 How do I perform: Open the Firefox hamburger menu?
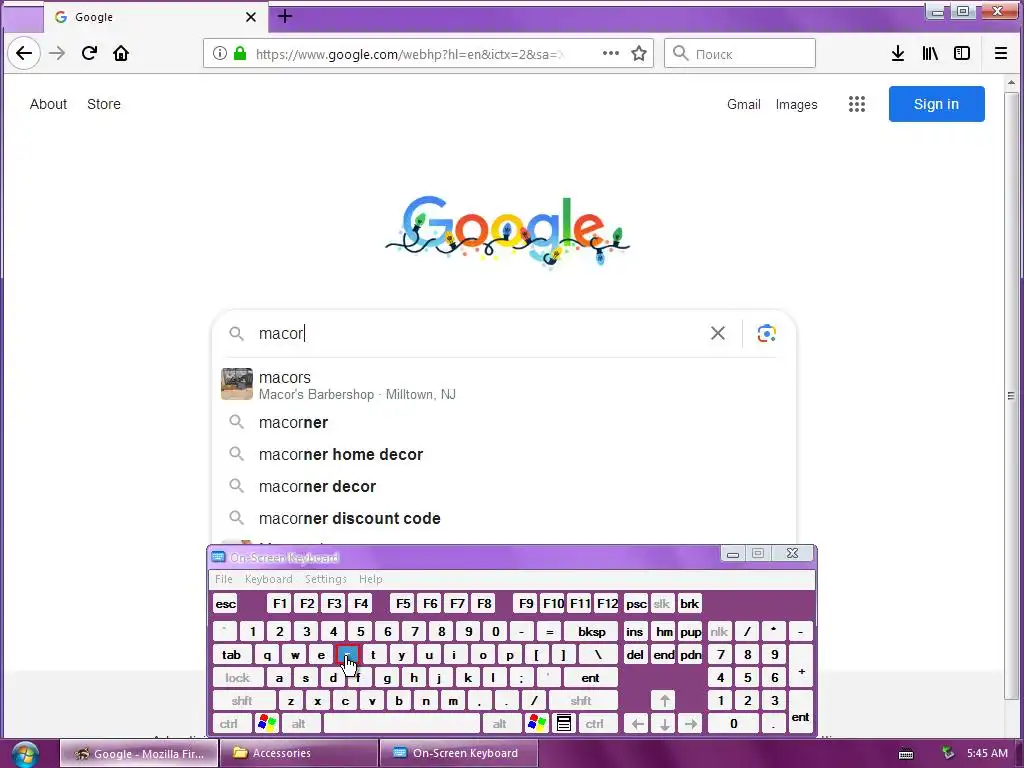coord(1000,54)
